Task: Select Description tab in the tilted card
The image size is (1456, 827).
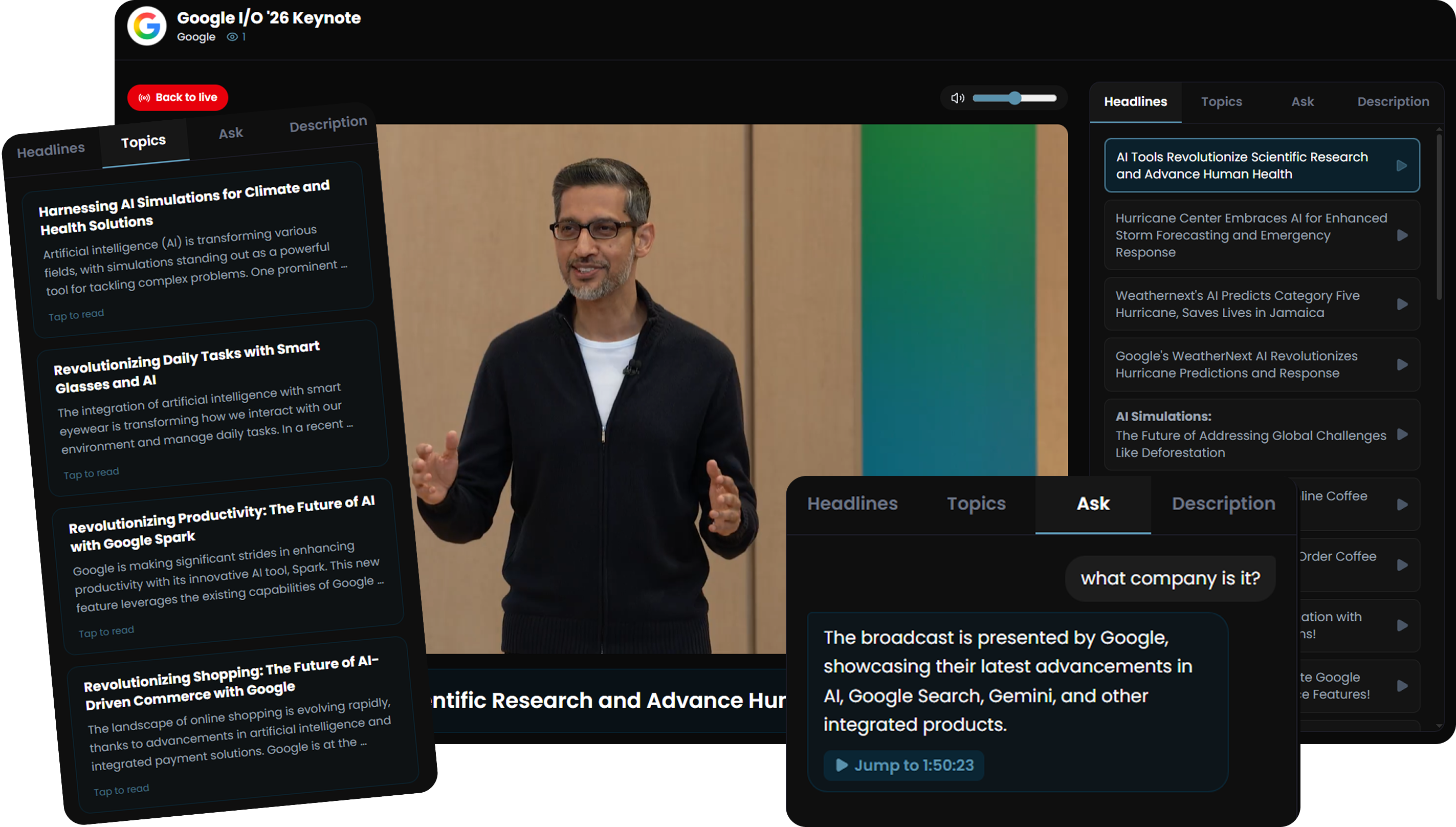Action: point(328,123)
